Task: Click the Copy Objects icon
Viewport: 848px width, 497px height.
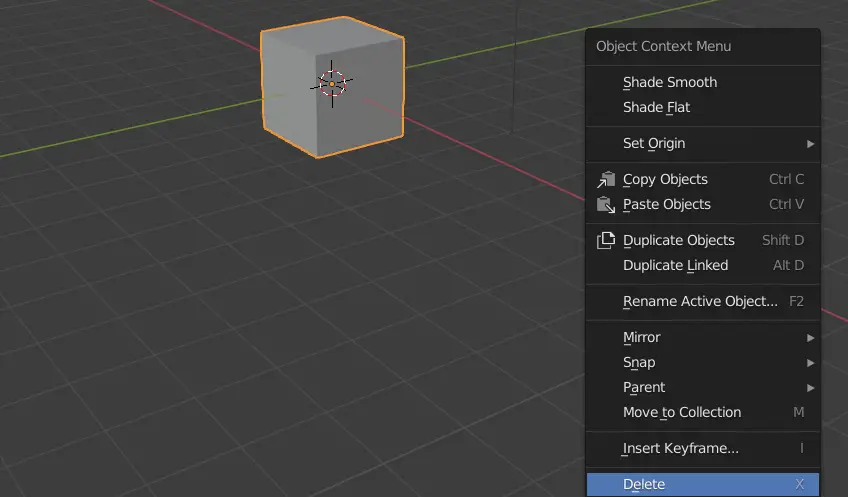Action: click(x=606, y=179)
